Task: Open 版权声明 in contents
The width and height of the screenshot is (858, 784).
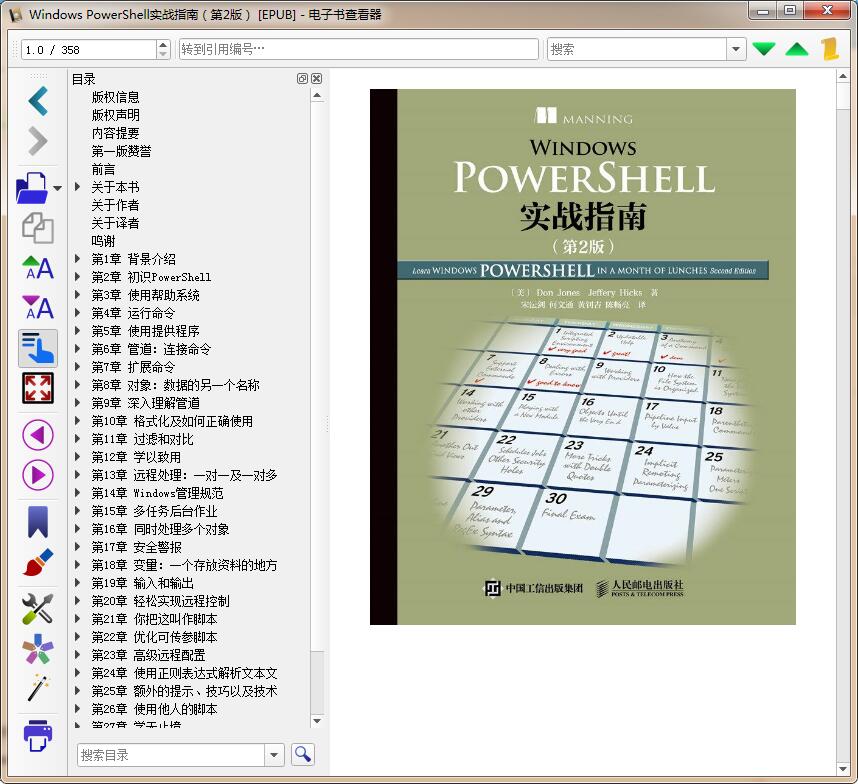Action: point(115,115)
